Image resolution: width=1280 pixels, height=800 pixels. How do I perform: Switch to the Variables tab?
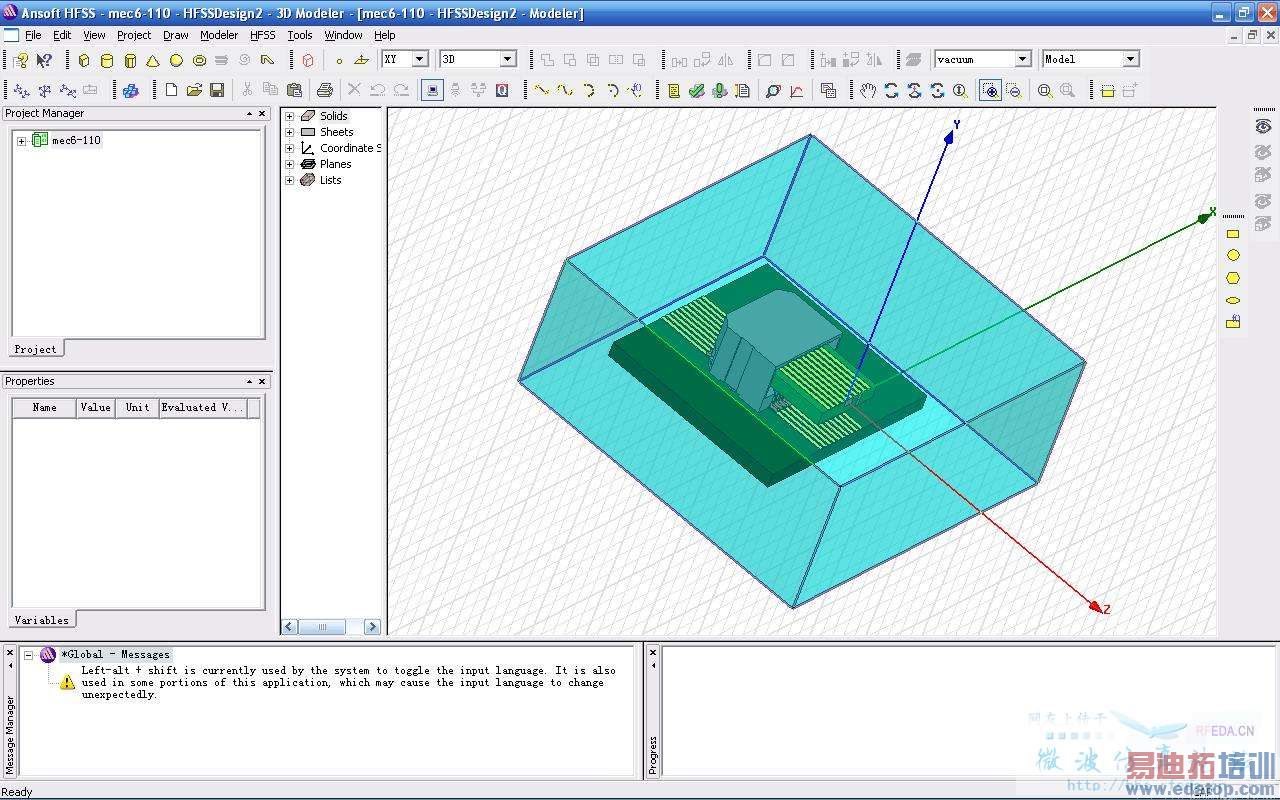tap(42, 620)
